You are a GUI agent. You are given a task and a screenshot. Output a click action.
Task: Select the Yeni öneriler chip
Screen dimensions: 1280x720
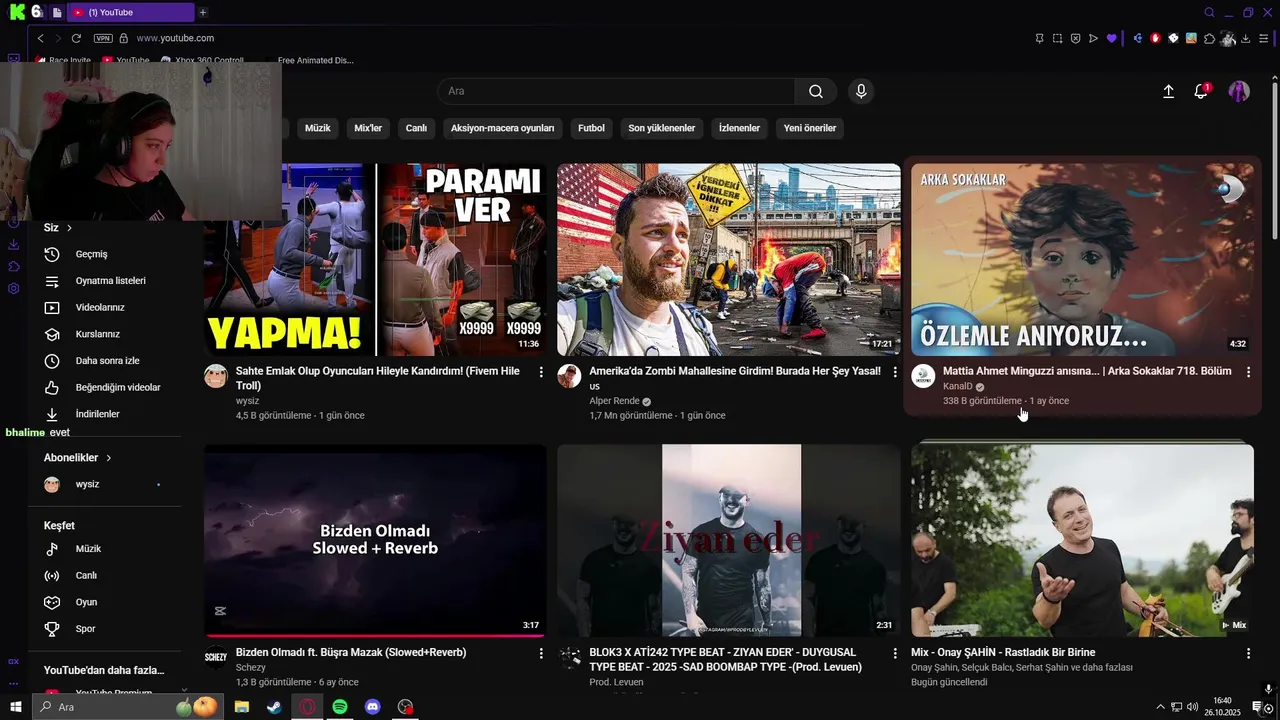pyautogui.click(x=810, y=128)
